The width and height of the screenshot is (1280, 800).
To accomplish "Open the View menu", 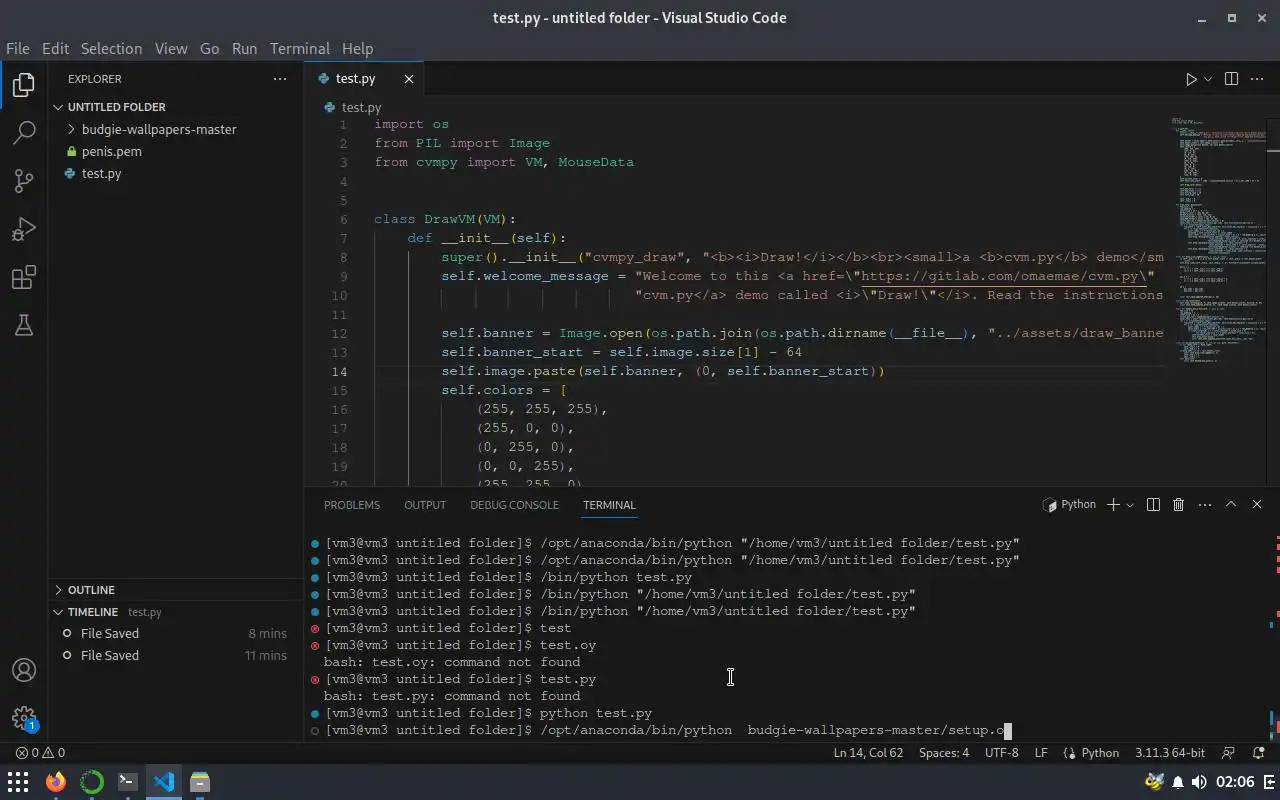I will tap(171, 48).
